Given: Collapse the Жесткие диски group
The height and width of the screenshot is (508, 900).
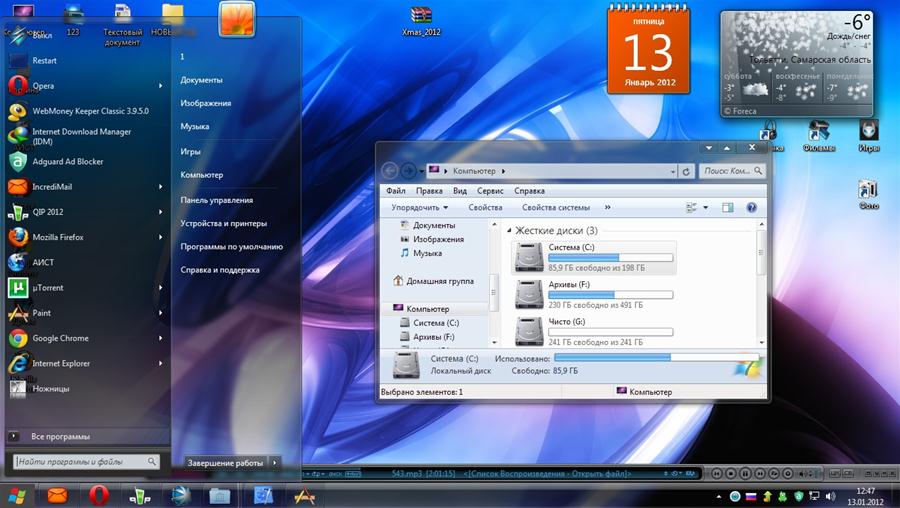Looking at the screenshot, I should [x=507, y=230].
